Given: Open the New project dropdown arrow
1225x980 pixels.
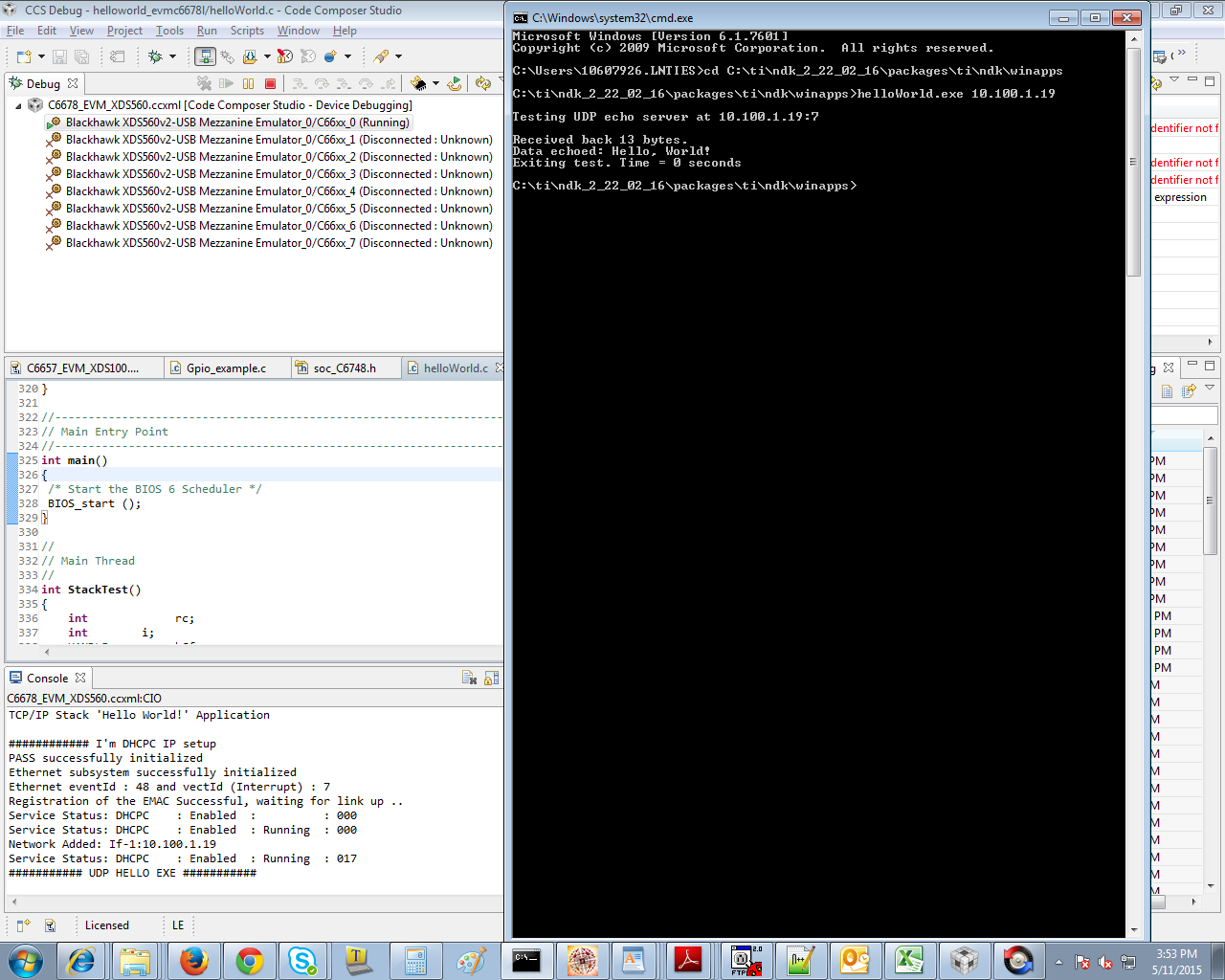Looking at the screenshot, I should click(x=41, y=56).
